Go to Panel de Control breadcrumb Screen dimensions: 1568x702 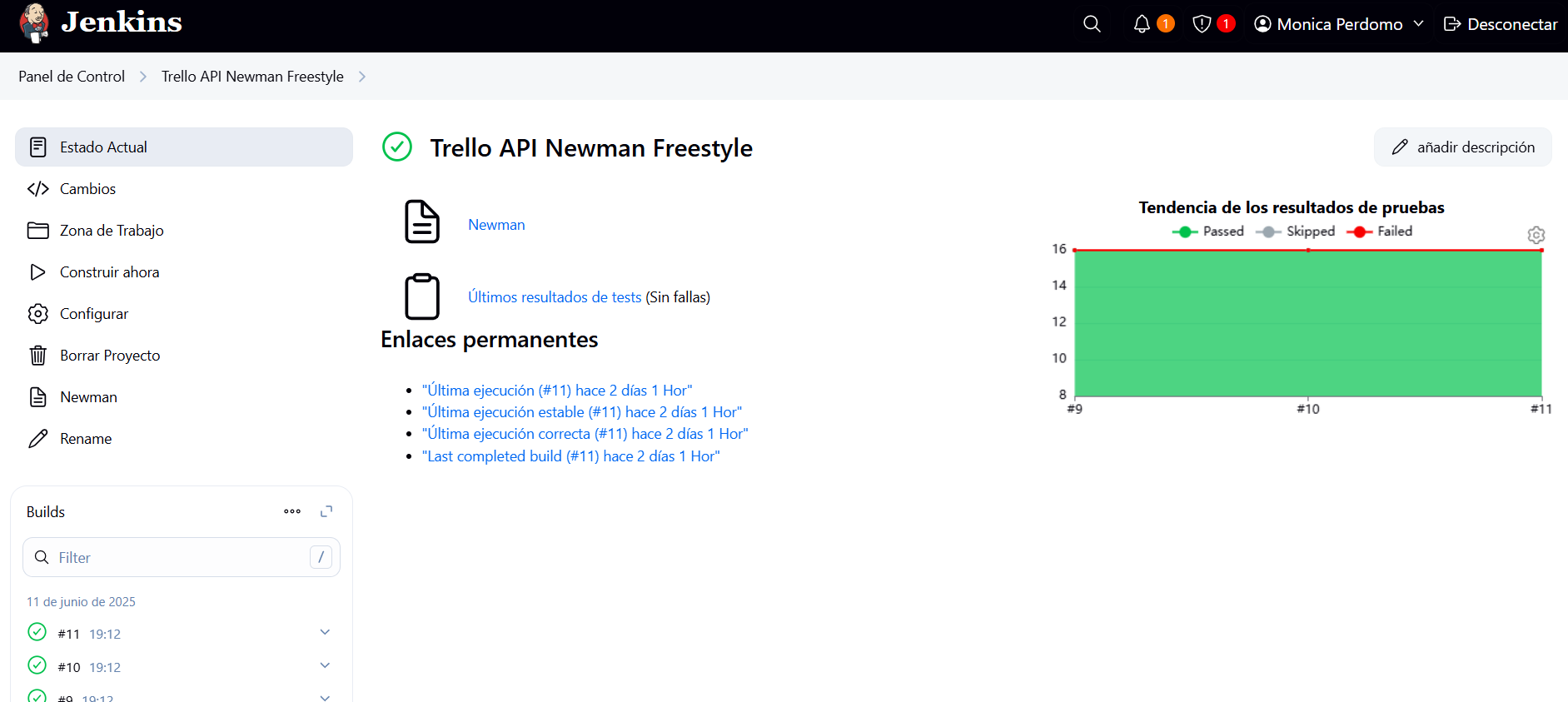click(72, 77)
